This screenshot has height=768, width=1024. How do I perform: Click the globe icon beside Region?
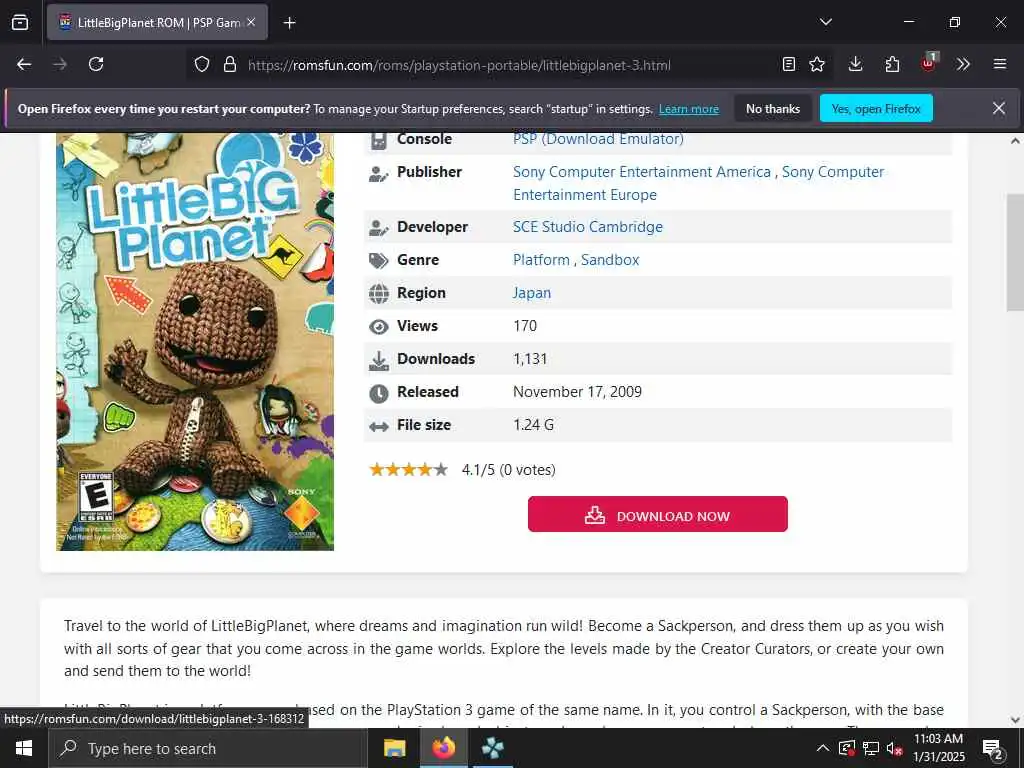(379, 294)
